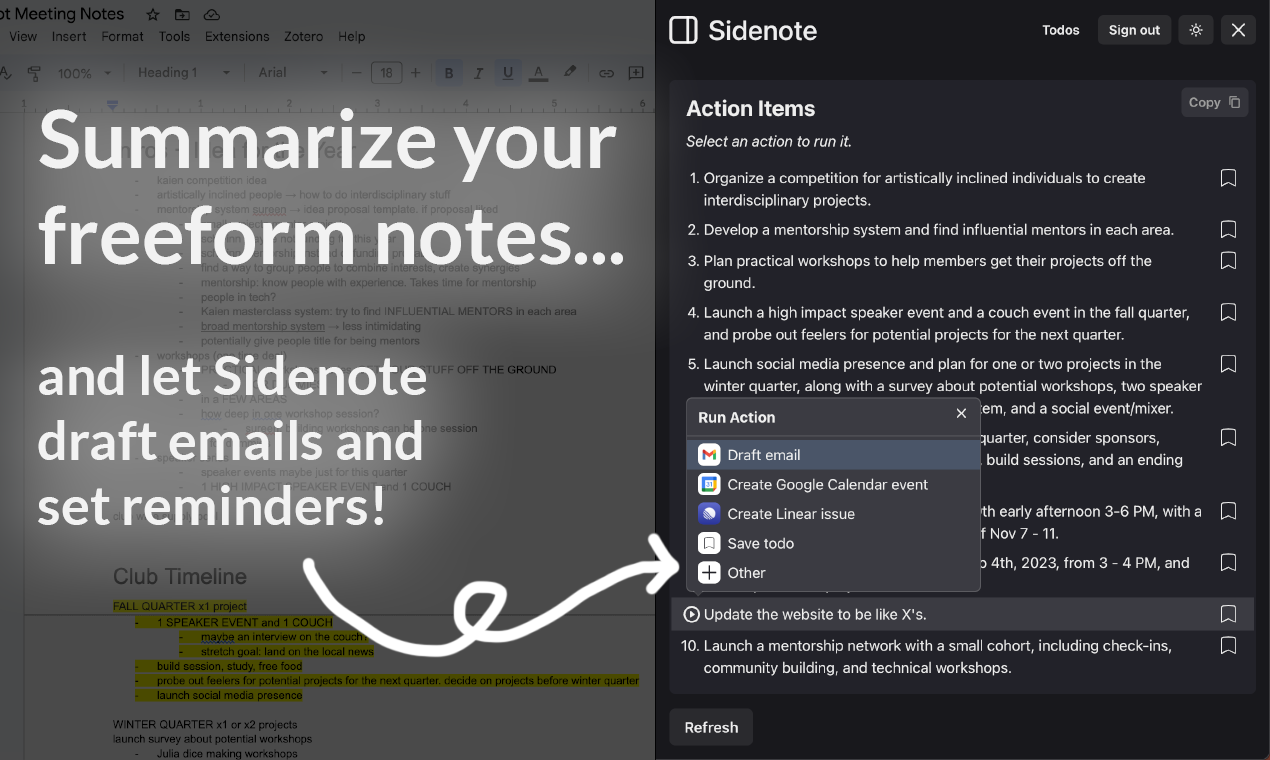Bookmark the 'Launch social media presence' item

click(1228, 363)
